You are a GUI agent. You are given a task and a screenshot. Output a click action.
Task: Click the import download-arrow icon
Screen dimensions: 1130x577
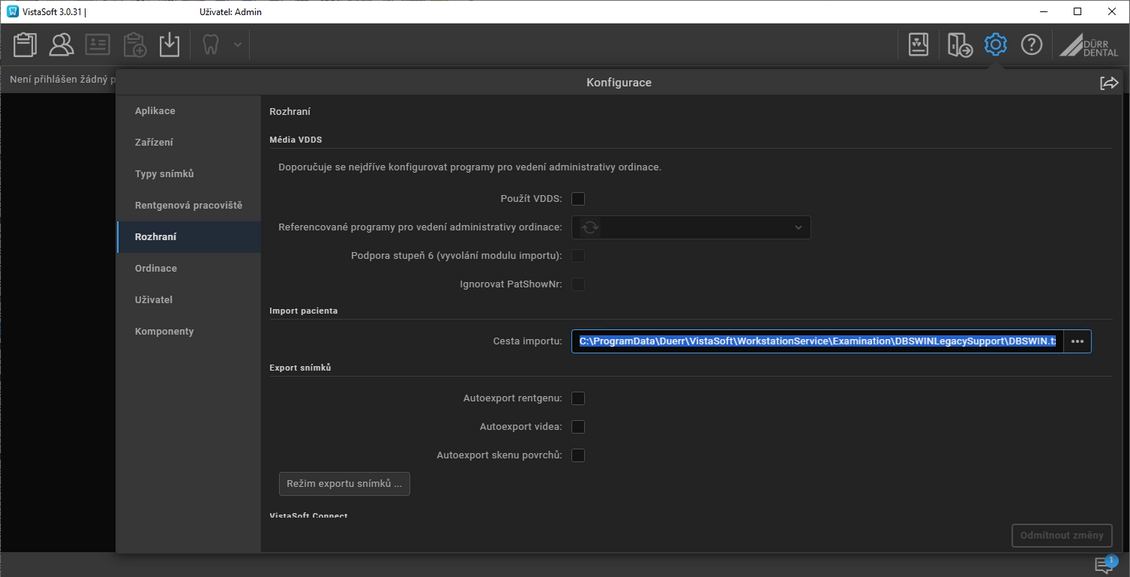tap(169, 45)
